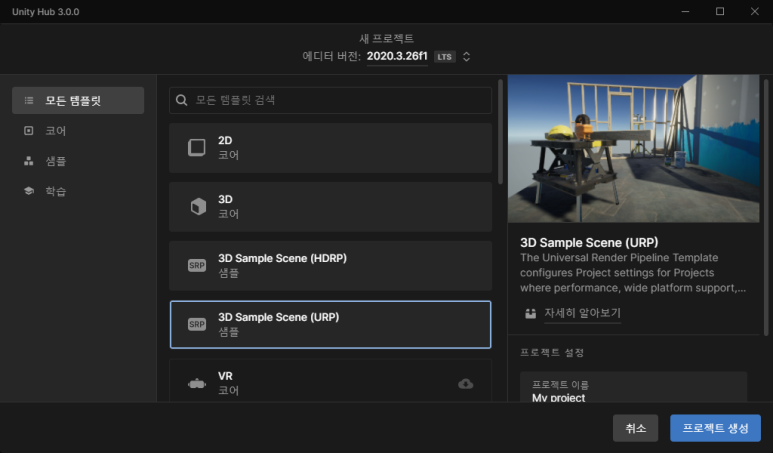Choose the 3D Sample Scene (HDRP) template
This screenshot has width=773, height=453.
[330, 266]
